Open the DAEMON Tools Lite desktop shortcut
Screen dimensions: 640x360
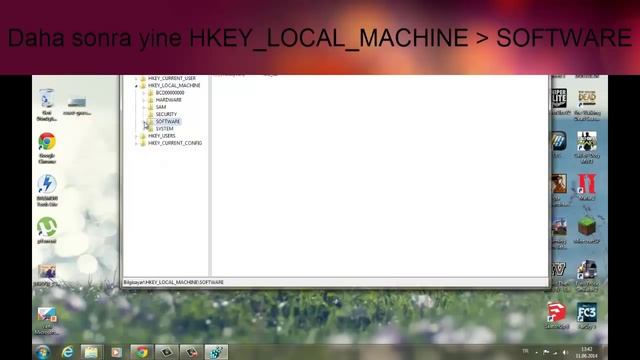pos(47,190)
